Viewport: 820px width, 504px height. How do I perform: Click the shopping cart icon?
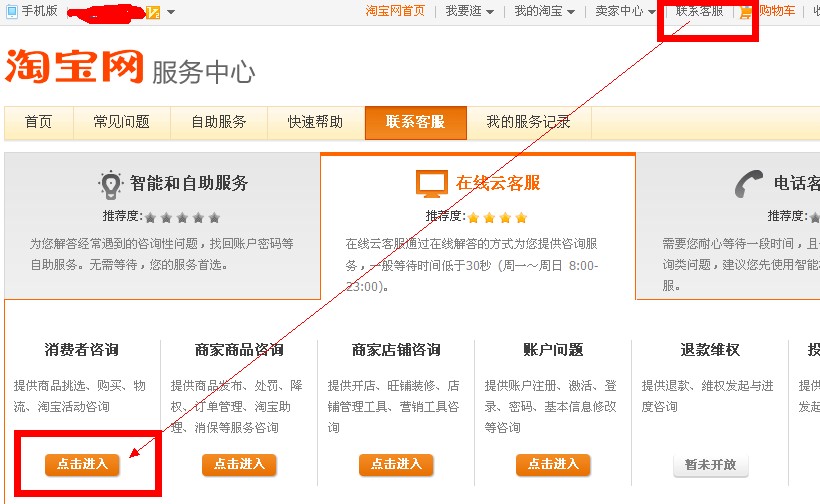pos(746,12)
